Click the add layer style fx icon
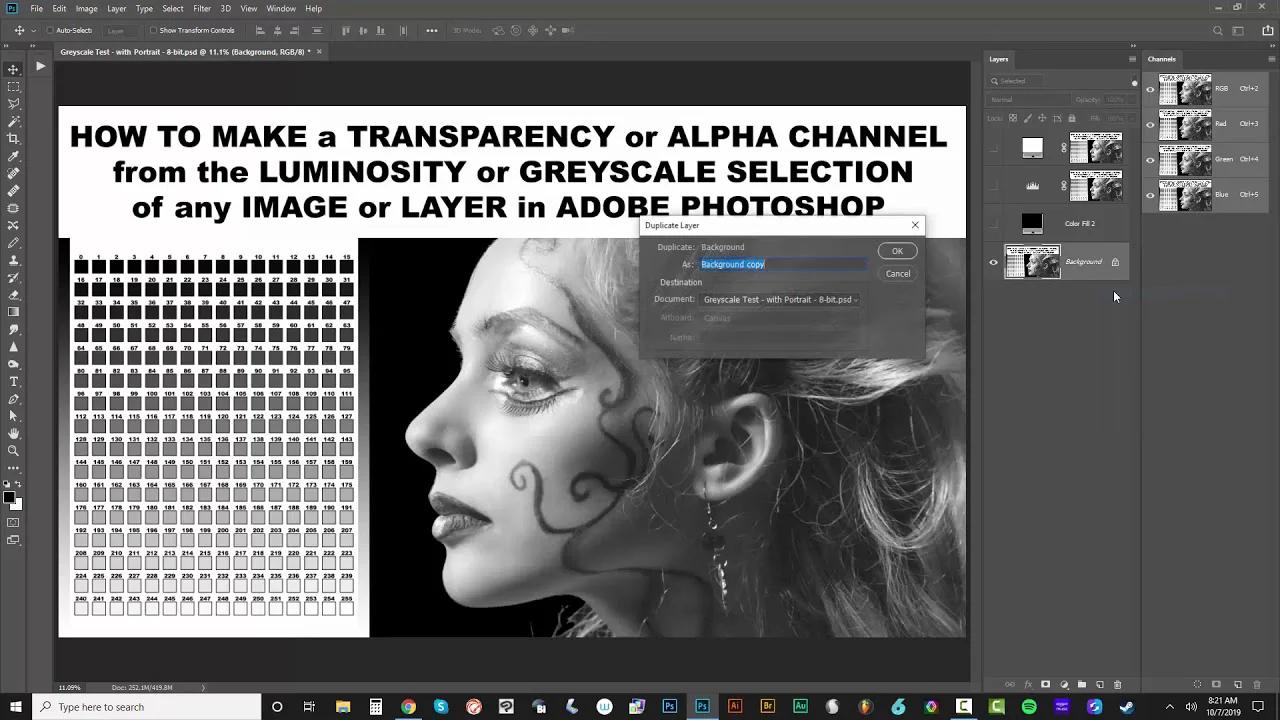This screenshot has width=1280, height=720. click(1028, 685)
